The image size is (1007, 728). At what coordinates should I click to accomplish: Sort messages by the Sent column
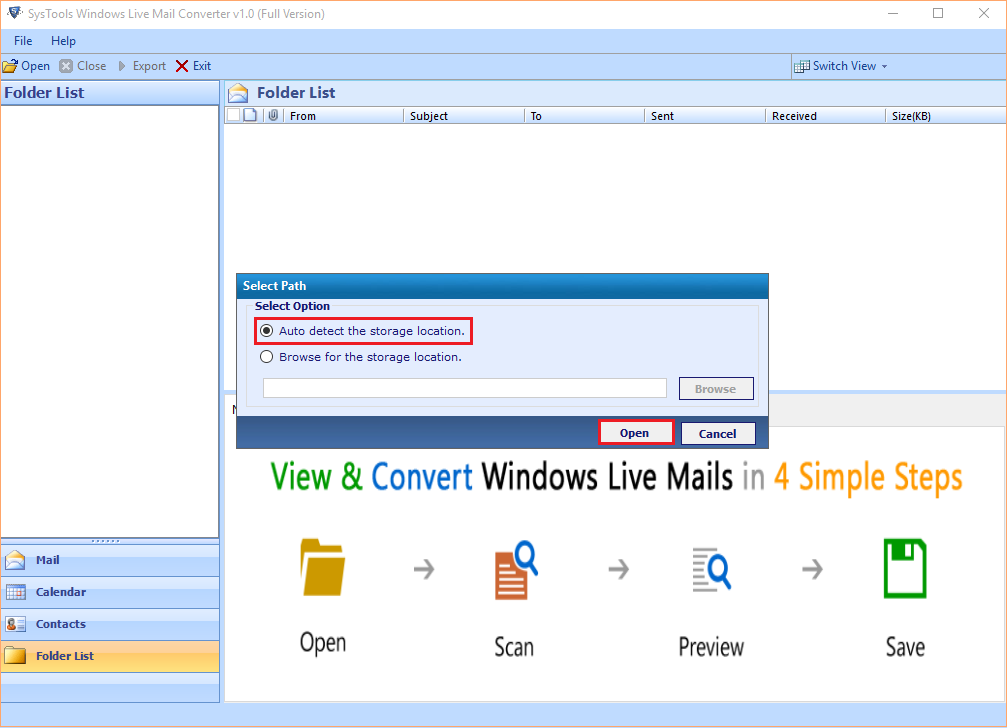pos(705,116)
